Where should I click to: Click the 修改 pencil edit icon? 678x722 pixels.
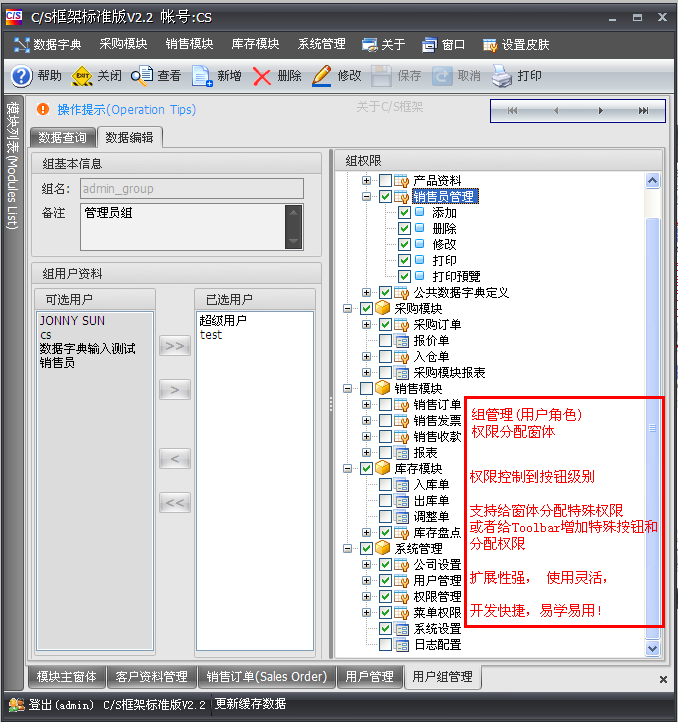click(322, 76)
